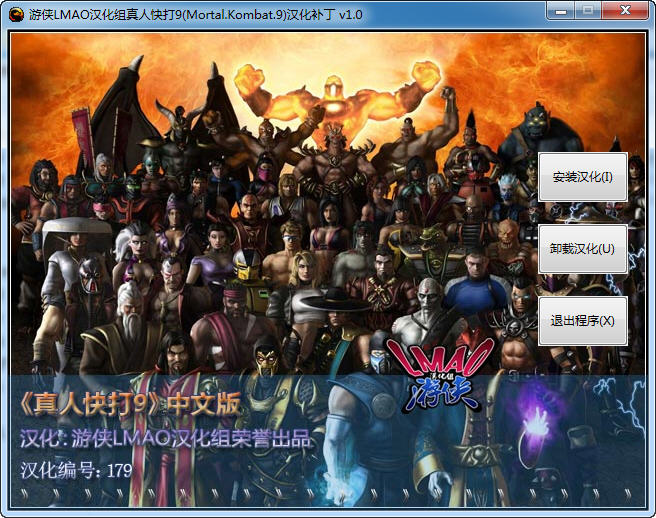
Task: Click the LMAO 游侠 logo graphic
Action: [441, 374]
